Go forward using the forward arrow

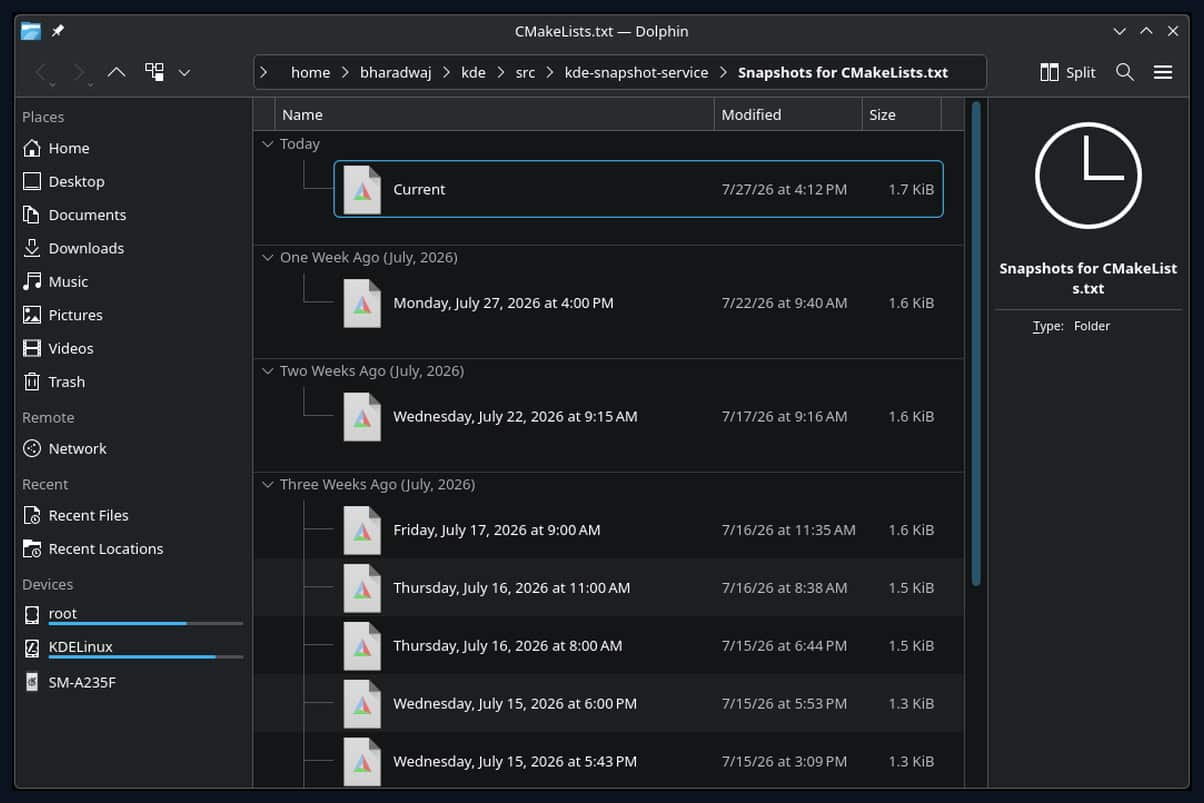pos(79,72)
